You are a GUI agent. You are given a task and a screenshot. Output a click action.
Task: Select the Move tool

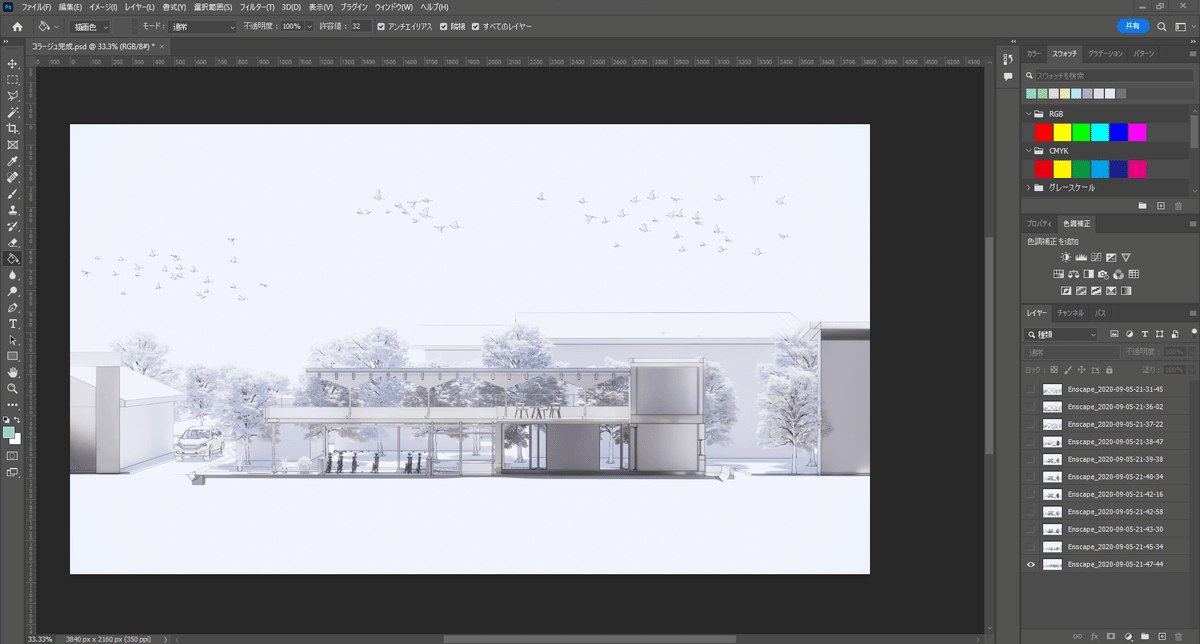(x=13, y=64)
